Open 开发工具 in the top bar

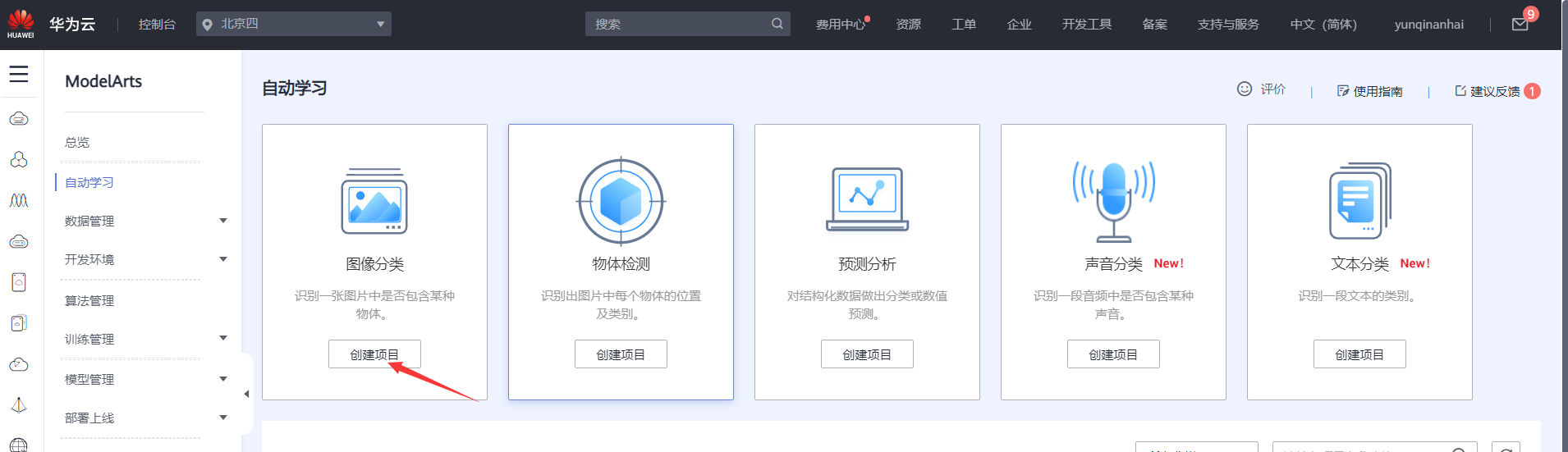(x=1087, y=25)
